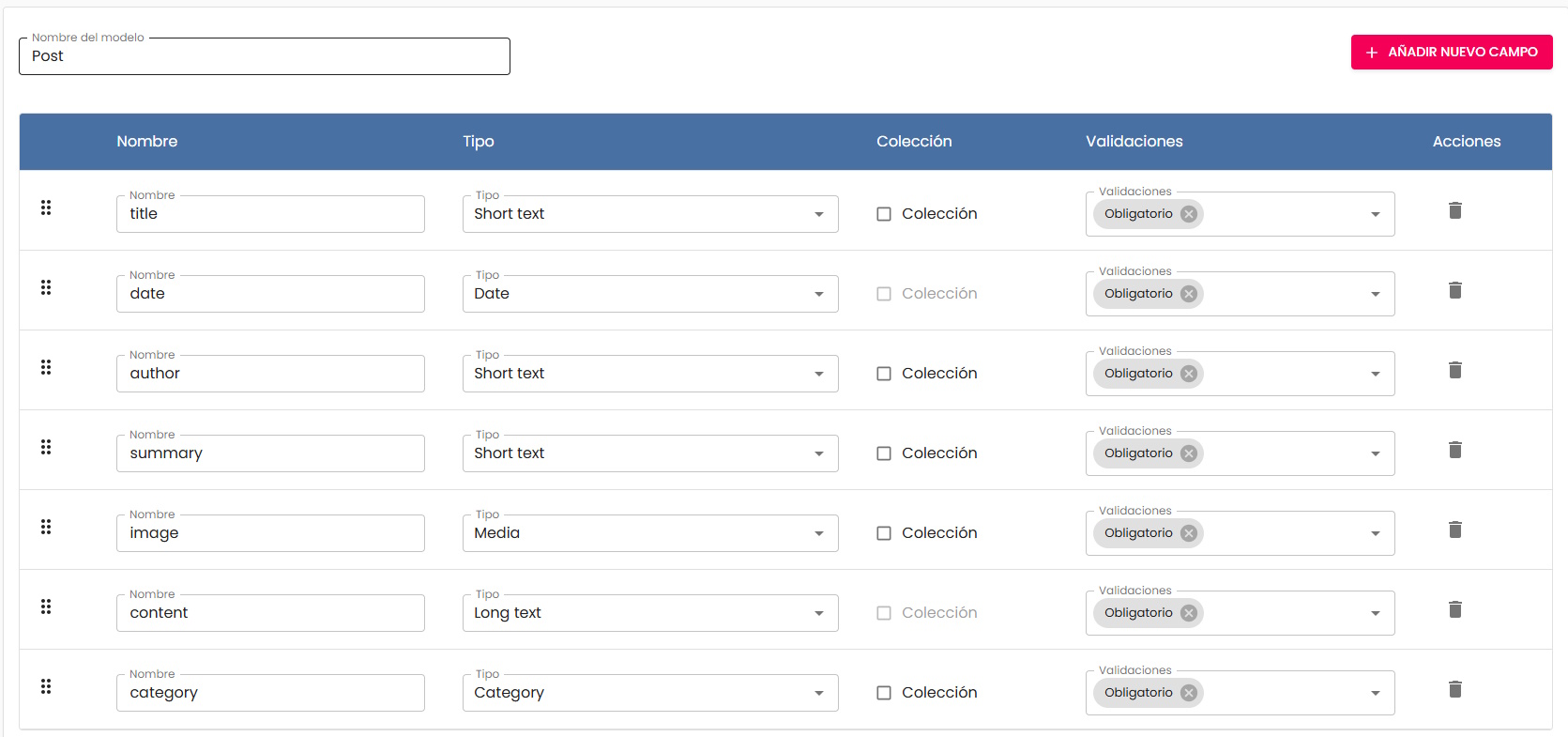
Task: Click drag handle next to image field
Action: coord(46,527)
